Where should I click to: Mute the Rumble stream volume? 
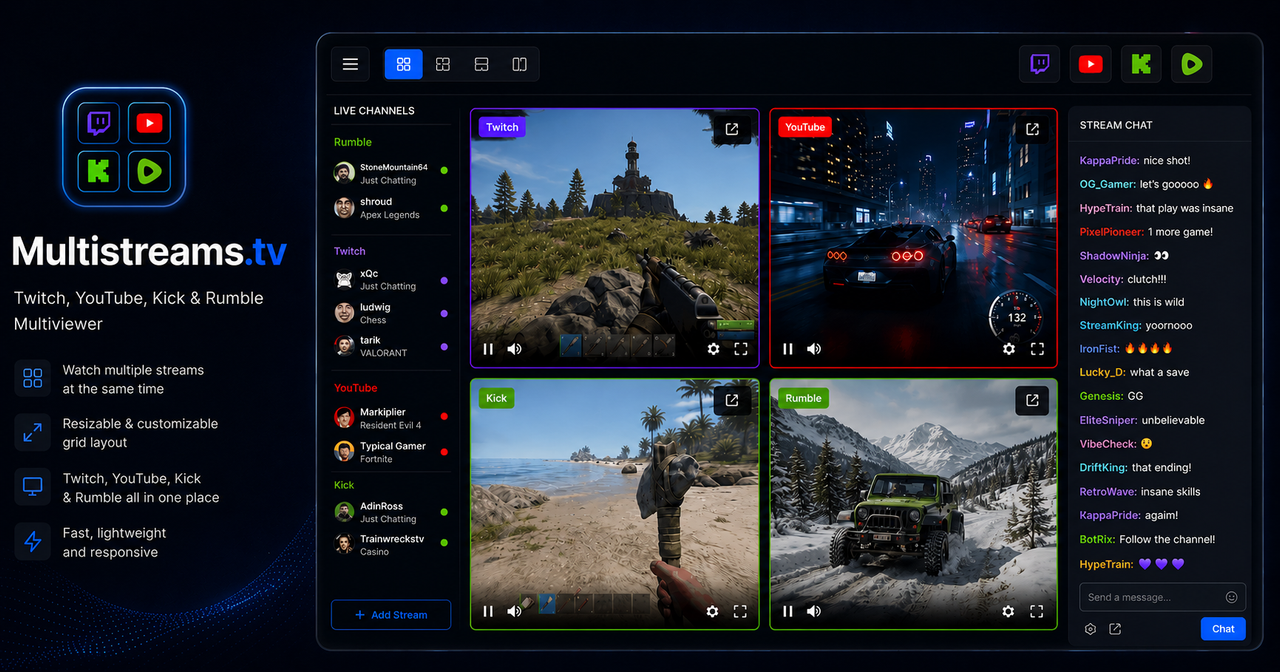(814, 611)
